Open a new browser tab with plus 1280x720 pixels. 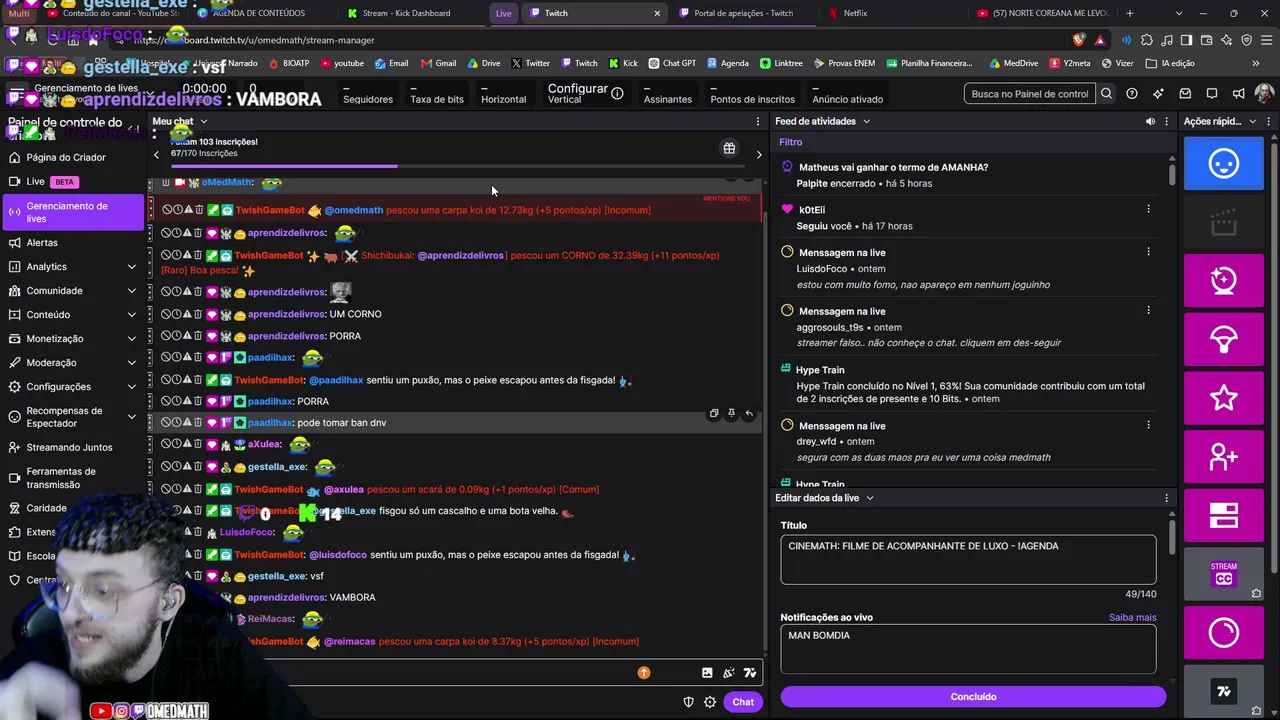(1130, 13)
